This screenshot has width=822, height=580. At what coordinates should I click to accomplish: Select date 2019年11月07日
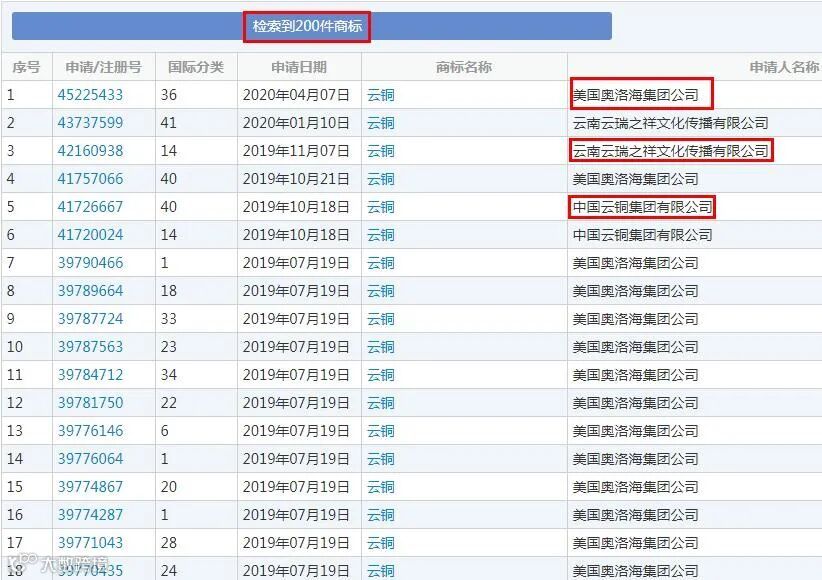click(x=296, y=151)
